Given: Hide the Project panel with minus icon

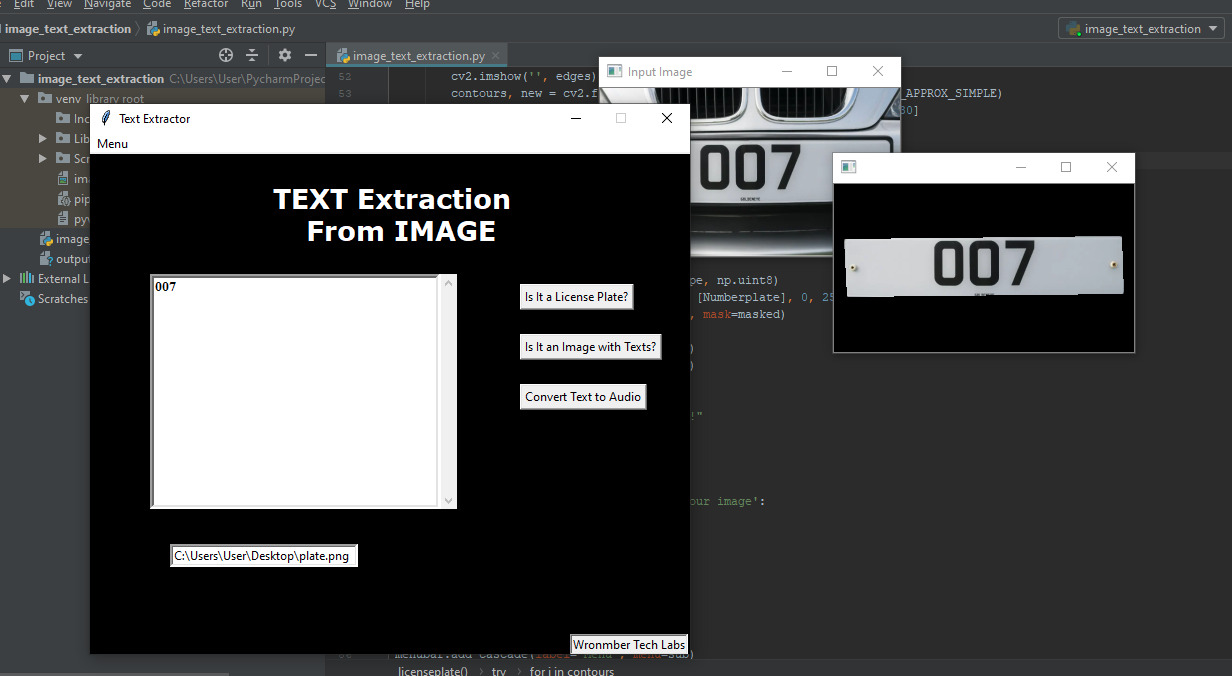Looking at the screenshot, I should click(311, 55).
